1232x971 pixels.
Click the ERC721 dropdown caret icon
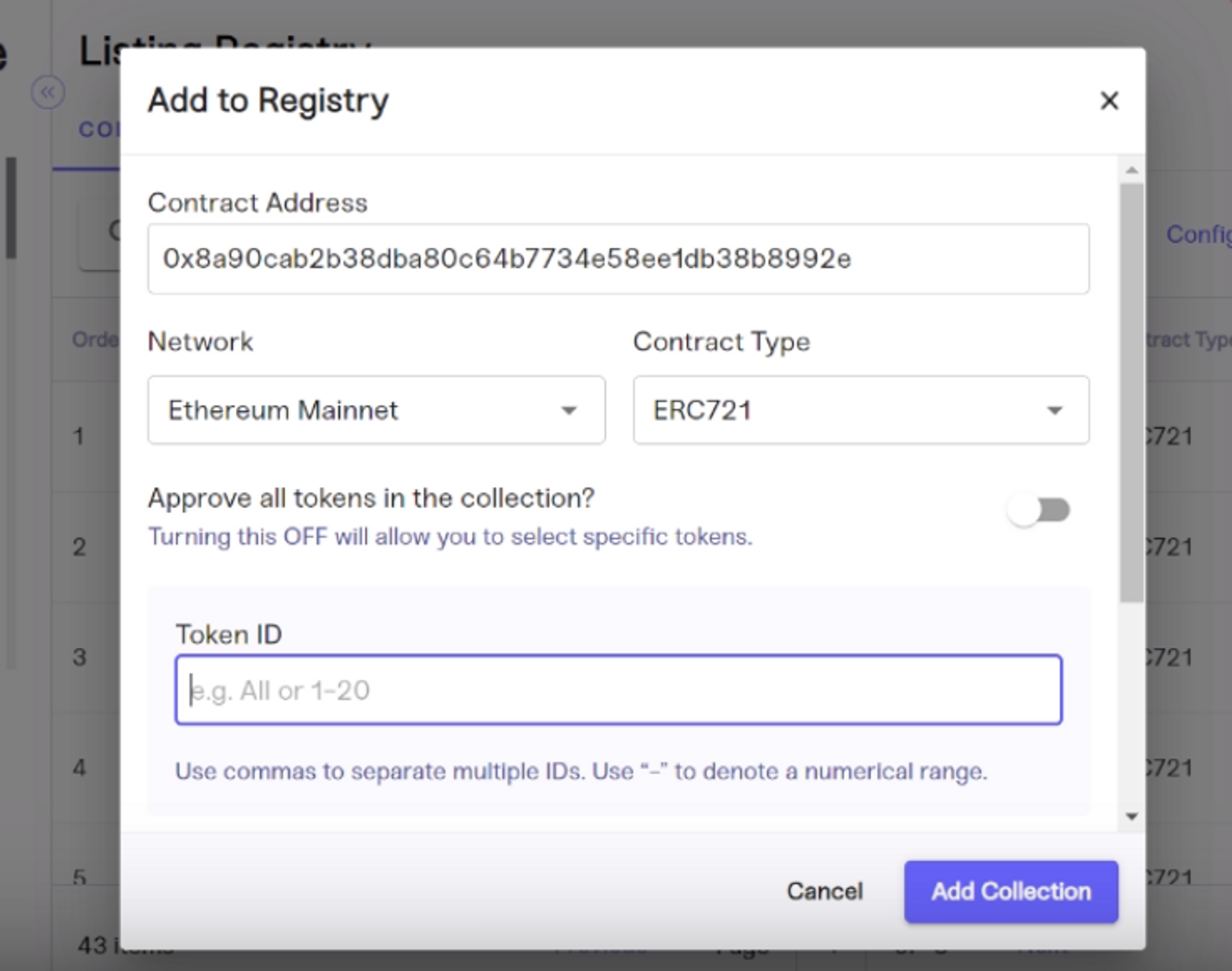pyautogui.click(x=1054, y=410)
